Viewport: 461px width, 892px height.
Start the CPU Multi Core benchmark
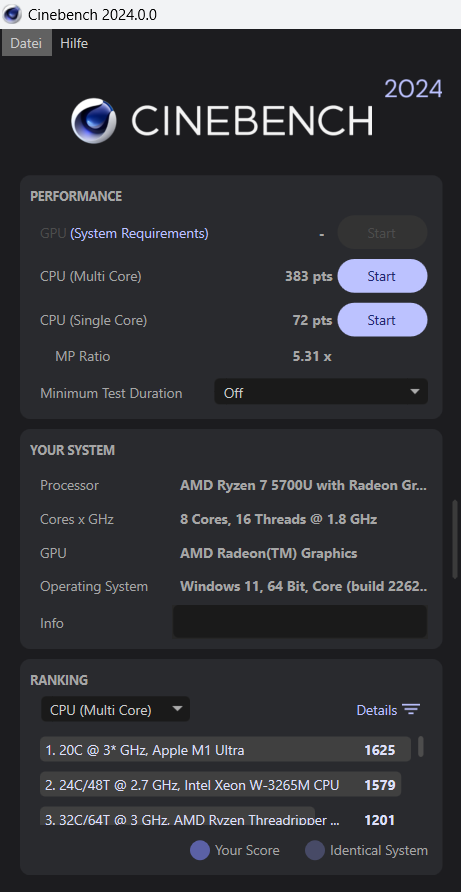click(x=382, y=276)
